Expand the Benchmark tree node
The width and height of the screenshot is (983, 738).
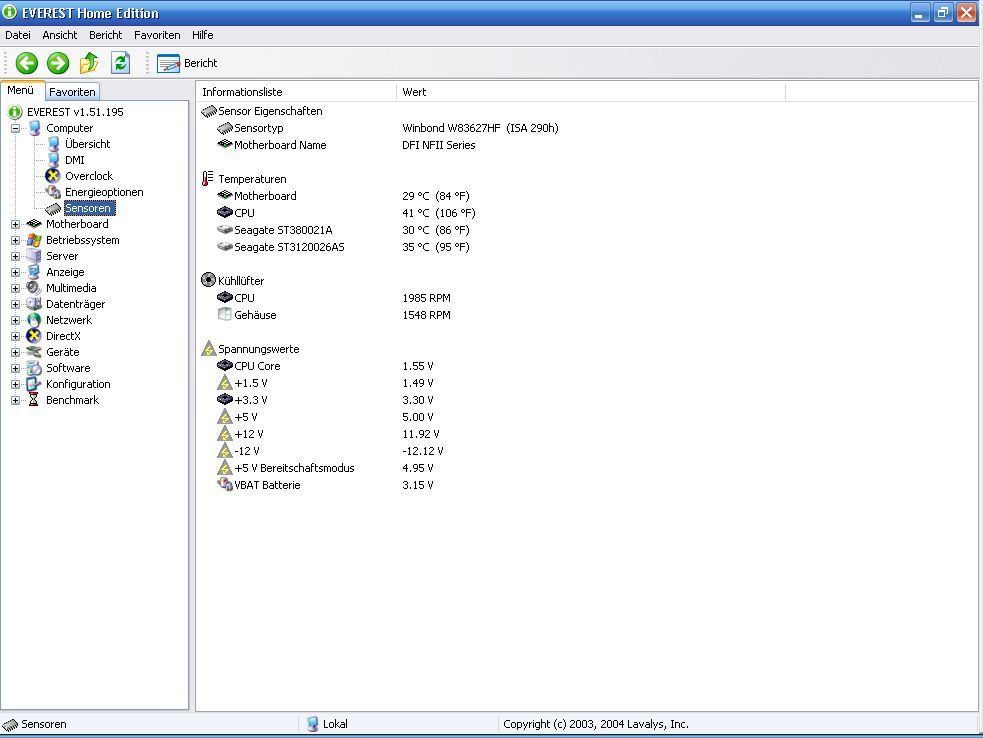click(15, 400)
